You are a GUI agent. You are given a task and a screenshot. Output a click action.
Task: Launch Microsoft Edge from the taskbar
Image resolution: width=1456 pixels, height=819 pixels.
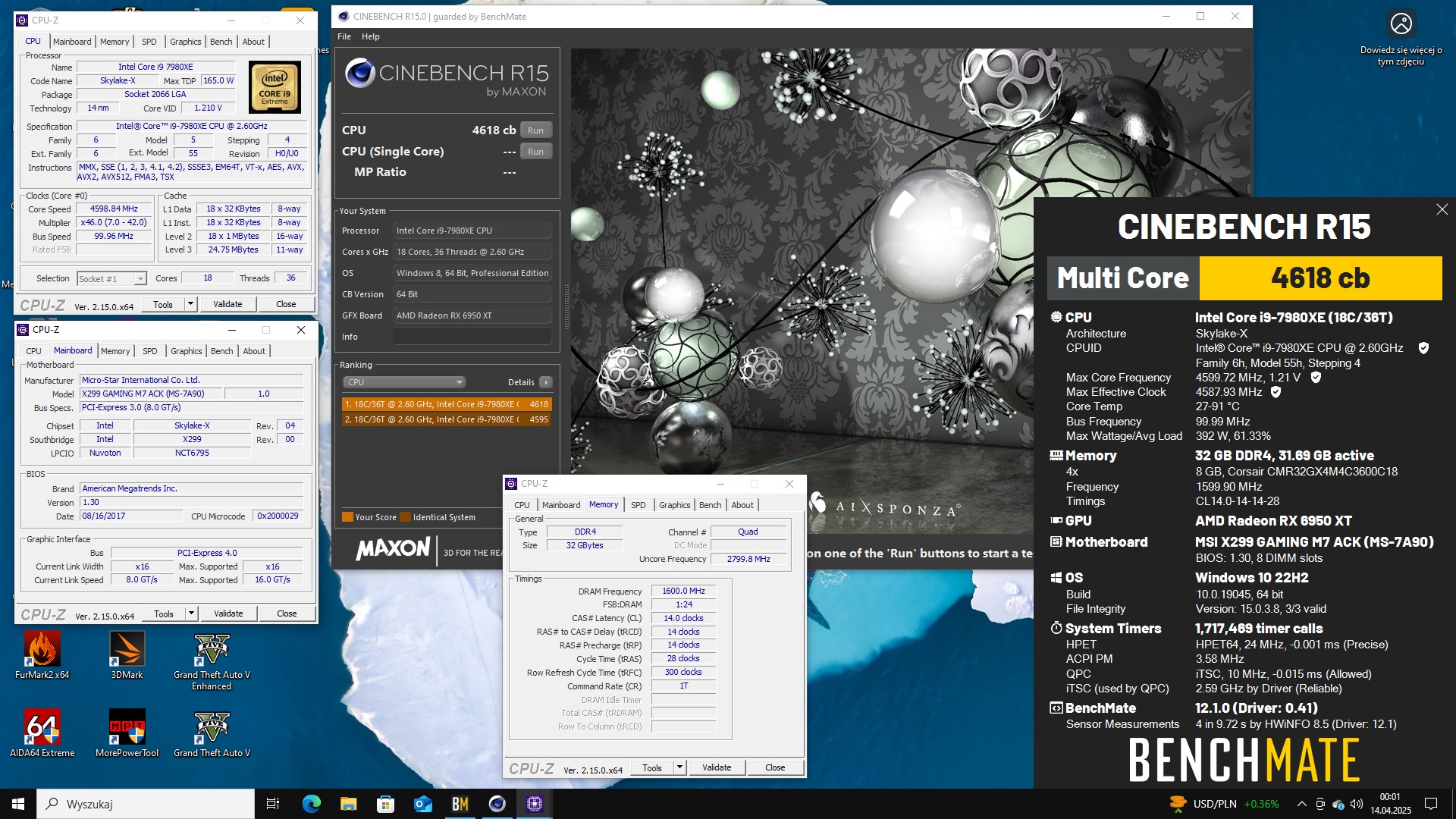click(311, 804)
